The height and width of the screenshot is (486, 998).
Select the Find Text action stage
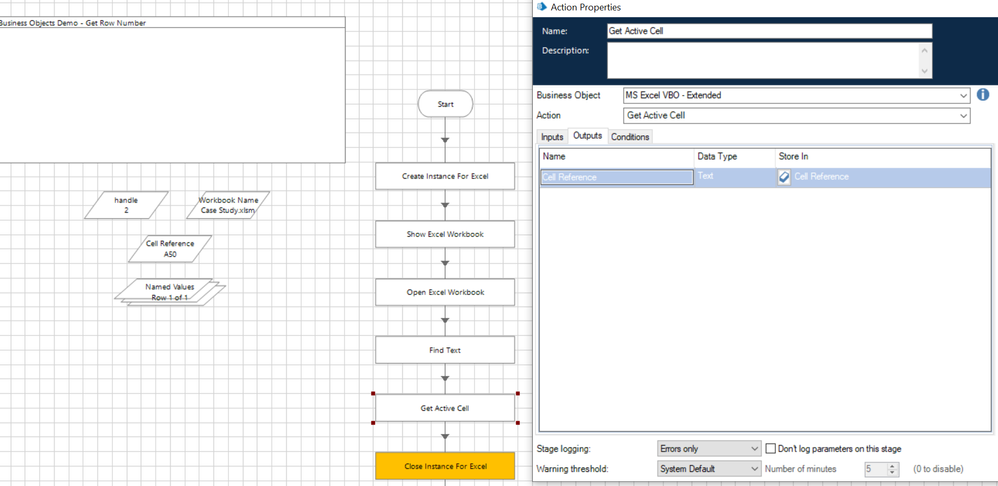coord(445,350)
